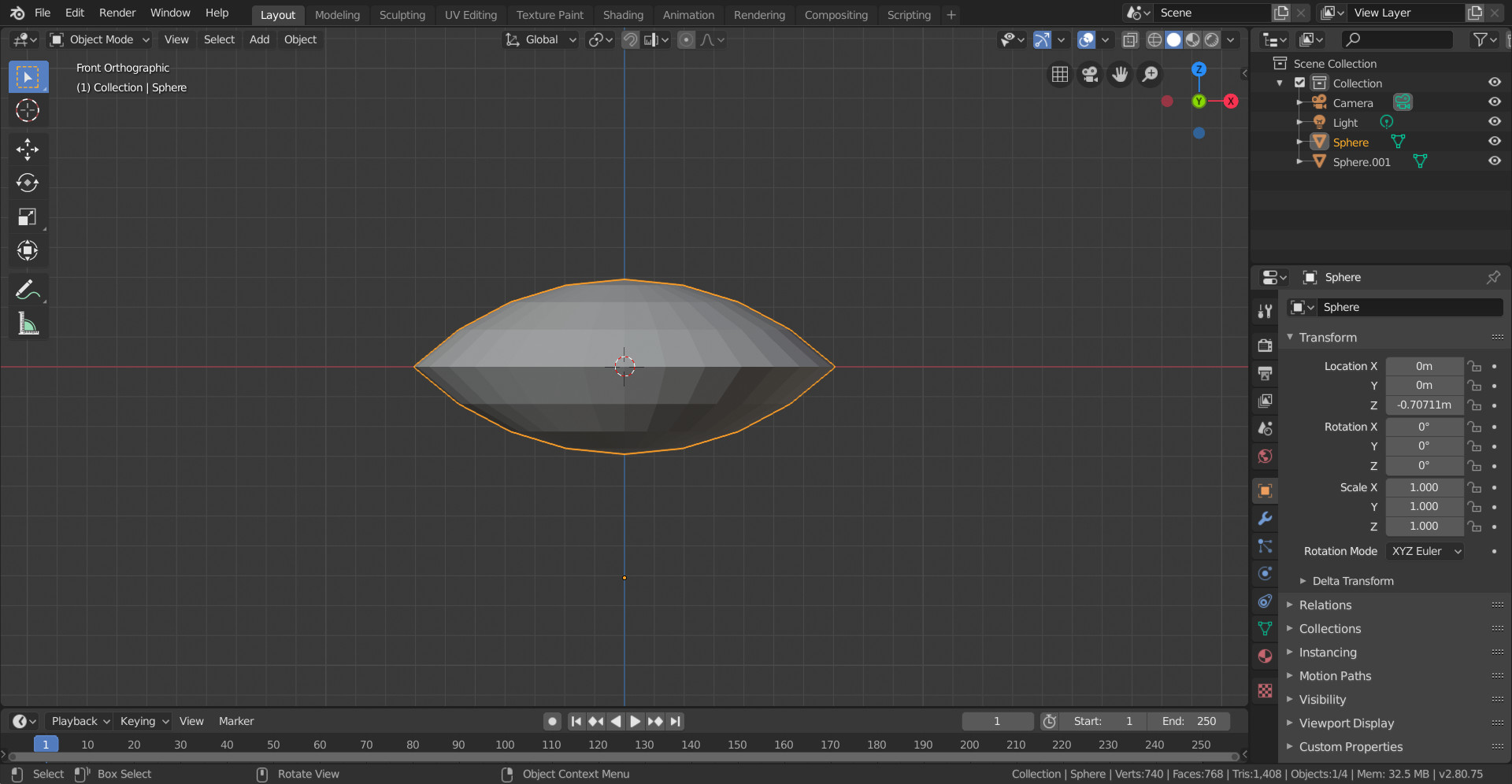Open the Modifiers wrench properties tab
Viewport: 1512px width, 784px height.
1265,519
